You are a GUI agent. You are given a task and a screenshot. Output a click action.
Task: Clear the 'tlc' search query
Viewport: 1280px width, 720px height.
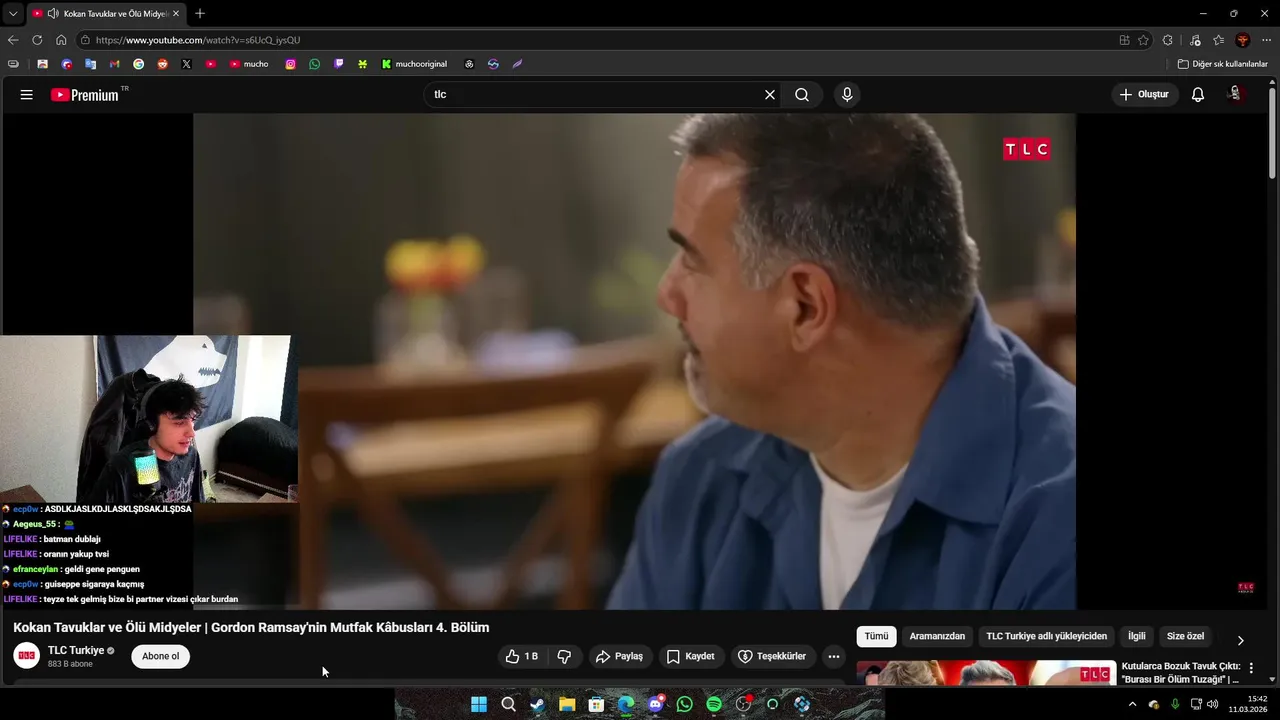pyautogui.click(x=770, y=95)
